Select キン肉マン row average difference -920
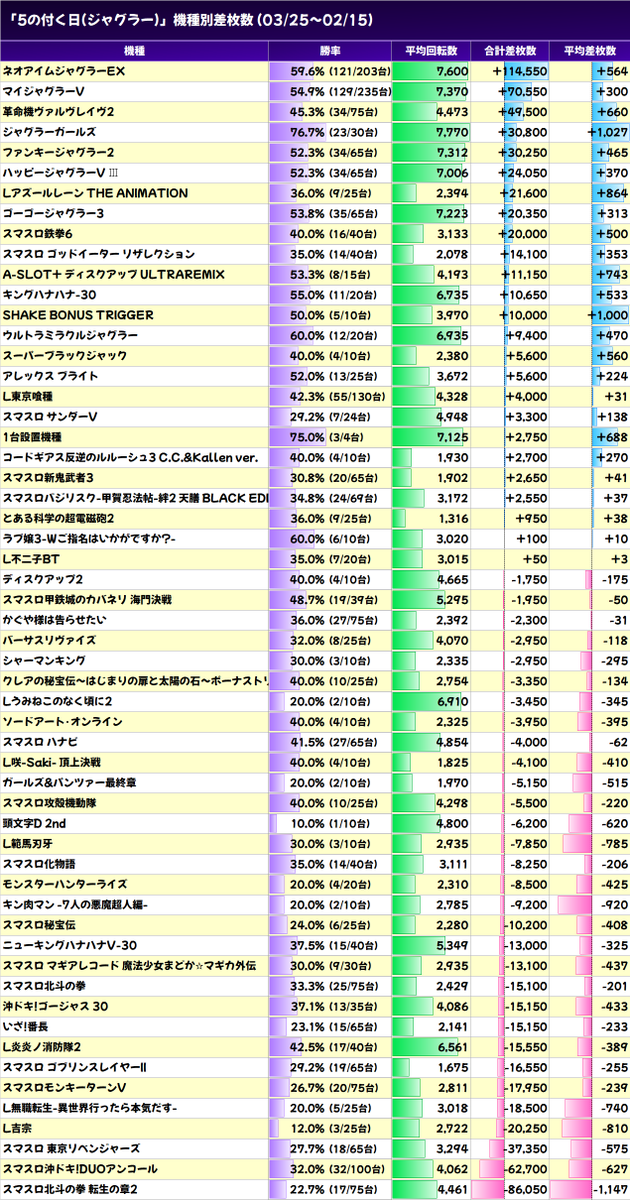Screen dimensions: 630x1200 pos(611,903)
